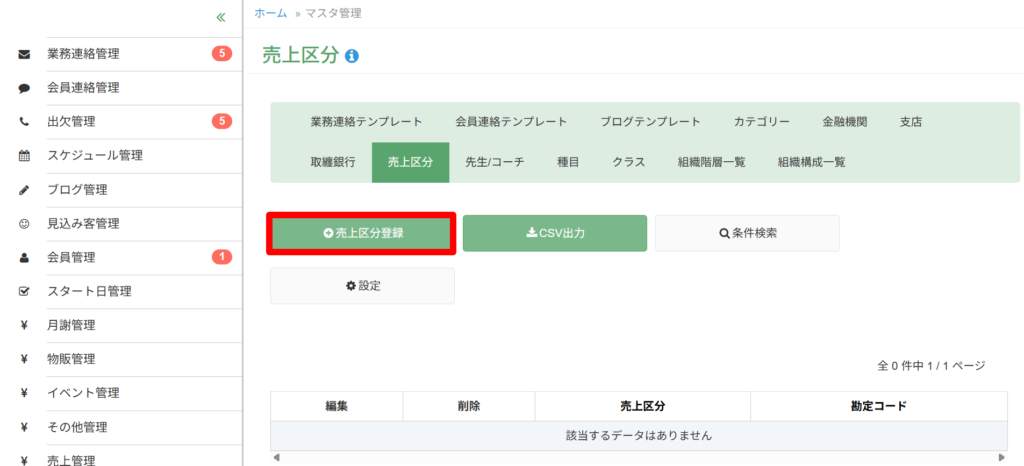
Task: Click the 売上区分登録 button
Action: pyautogui.click(x=362, y=234)
